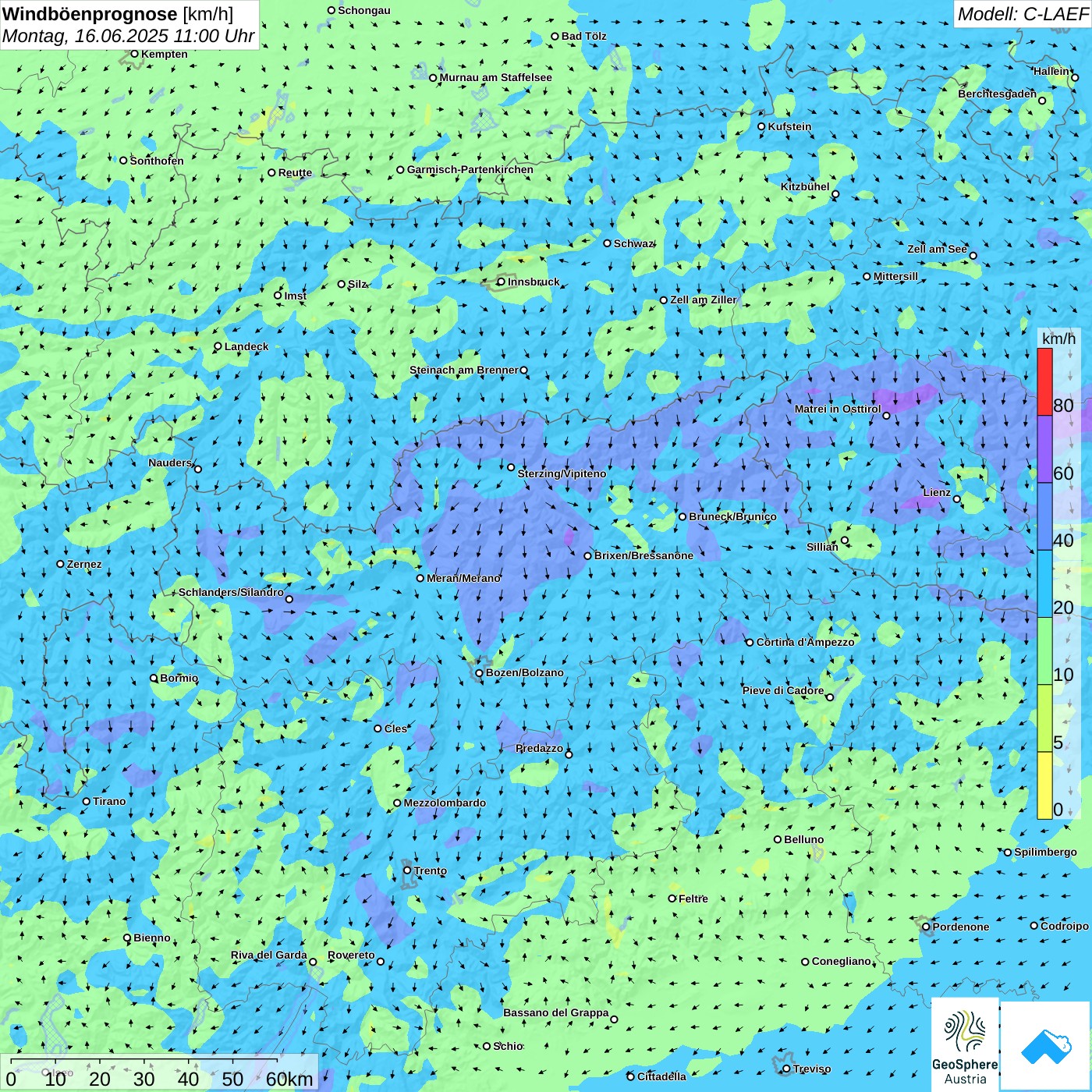Click the date 'Montag, 16.06.2025 11:00 Uhr'

(x=129, y=36)
